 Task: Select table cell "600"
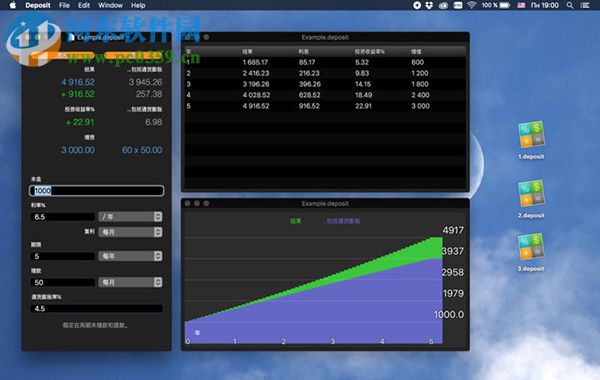point(417,62)
